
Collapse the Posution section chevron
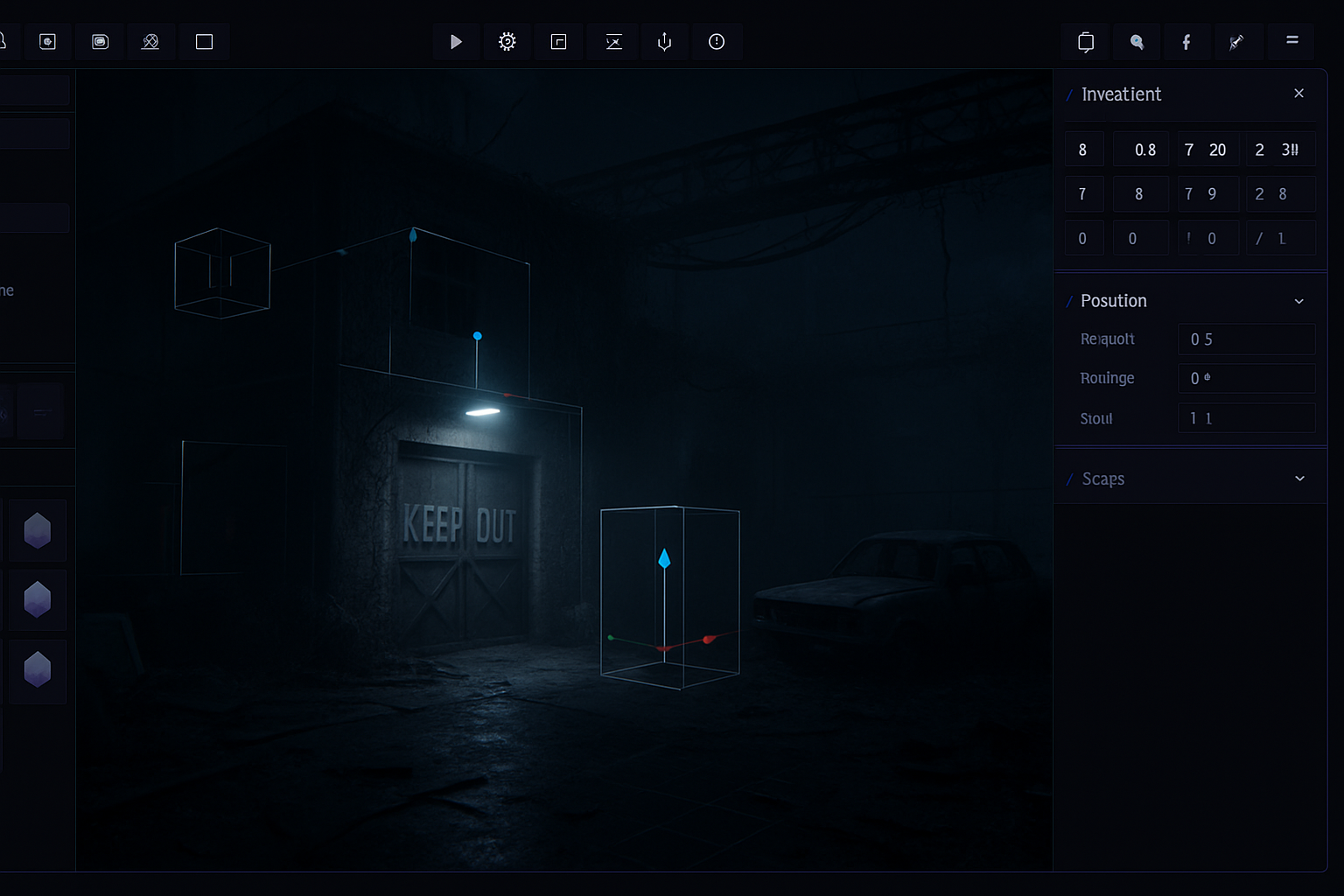[1298, 302]
